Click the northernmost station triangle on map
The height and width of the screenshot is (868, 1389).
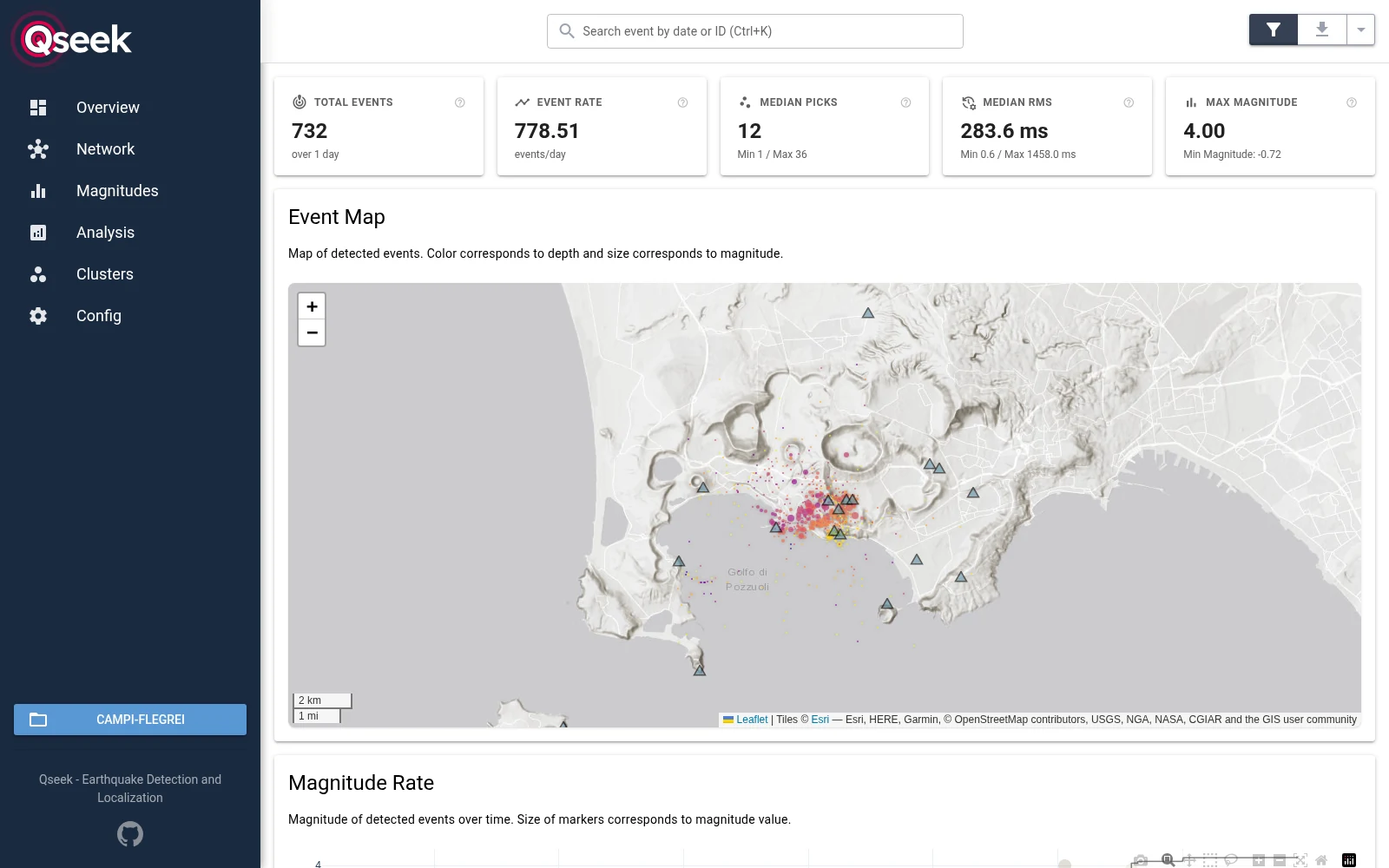(868, 313)
